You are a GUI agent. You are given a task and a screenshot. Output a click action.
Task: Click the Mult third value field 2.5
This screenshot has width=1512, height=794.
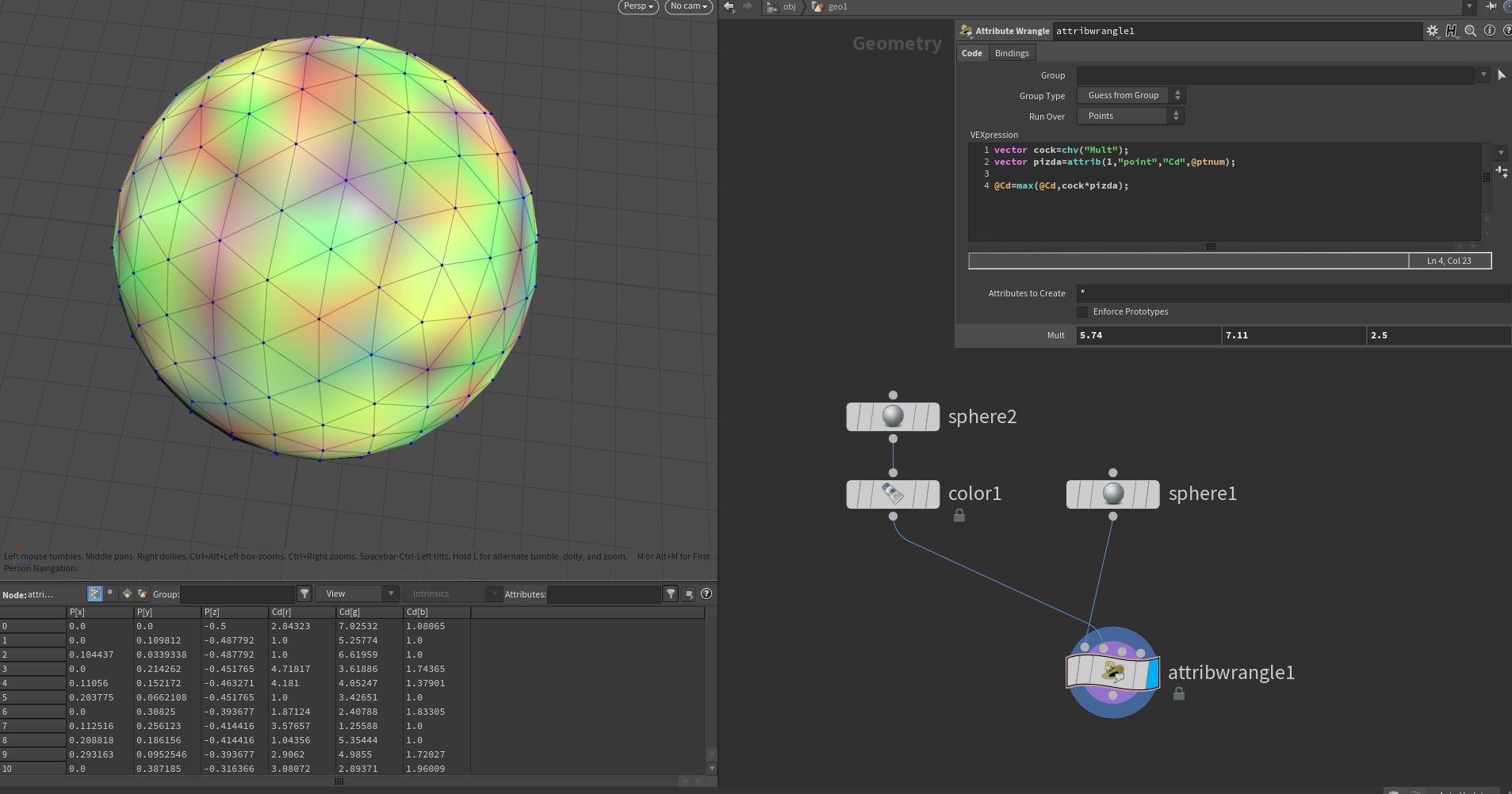[x=1440, y=335]
